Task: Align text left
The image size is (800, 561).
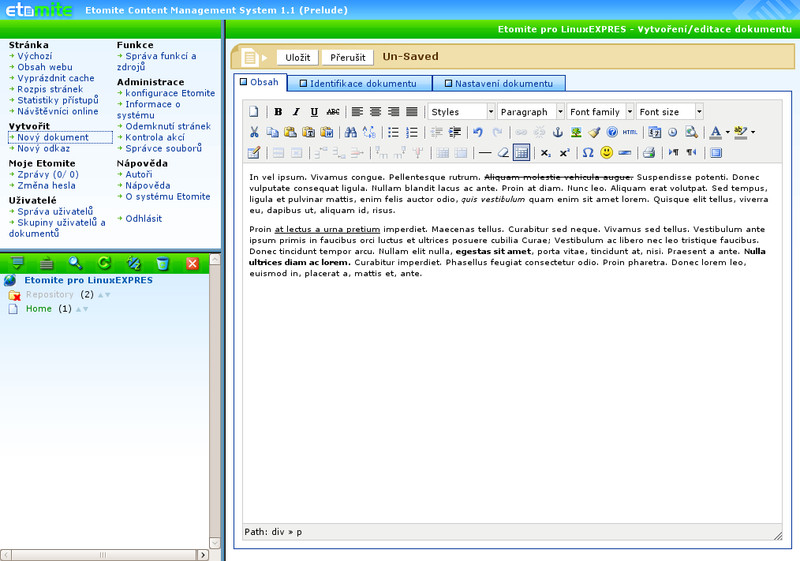Action: tap(357, 112)
